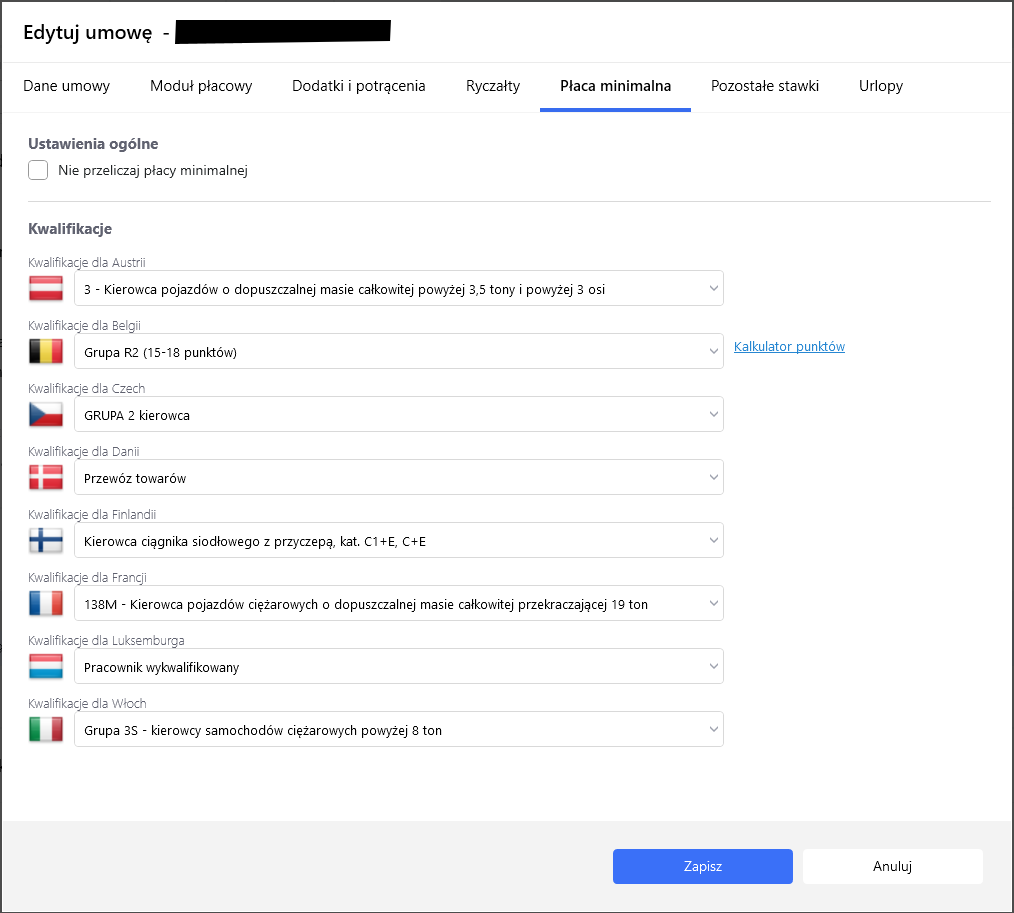1014x913 pixels.
Task: Go to the 'Urlopy' tab
Action: [x=881, y=86]
